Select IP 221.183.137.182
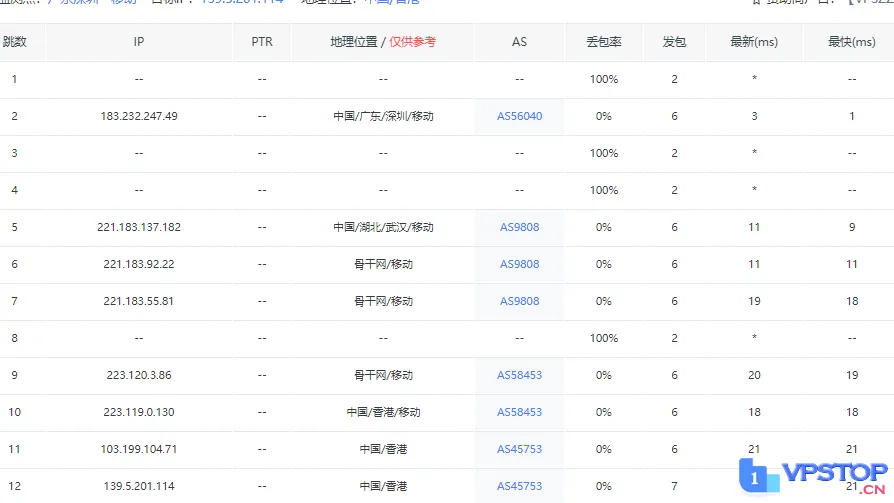This screenshot has width=894, height=503. click(x=139, y=227)
